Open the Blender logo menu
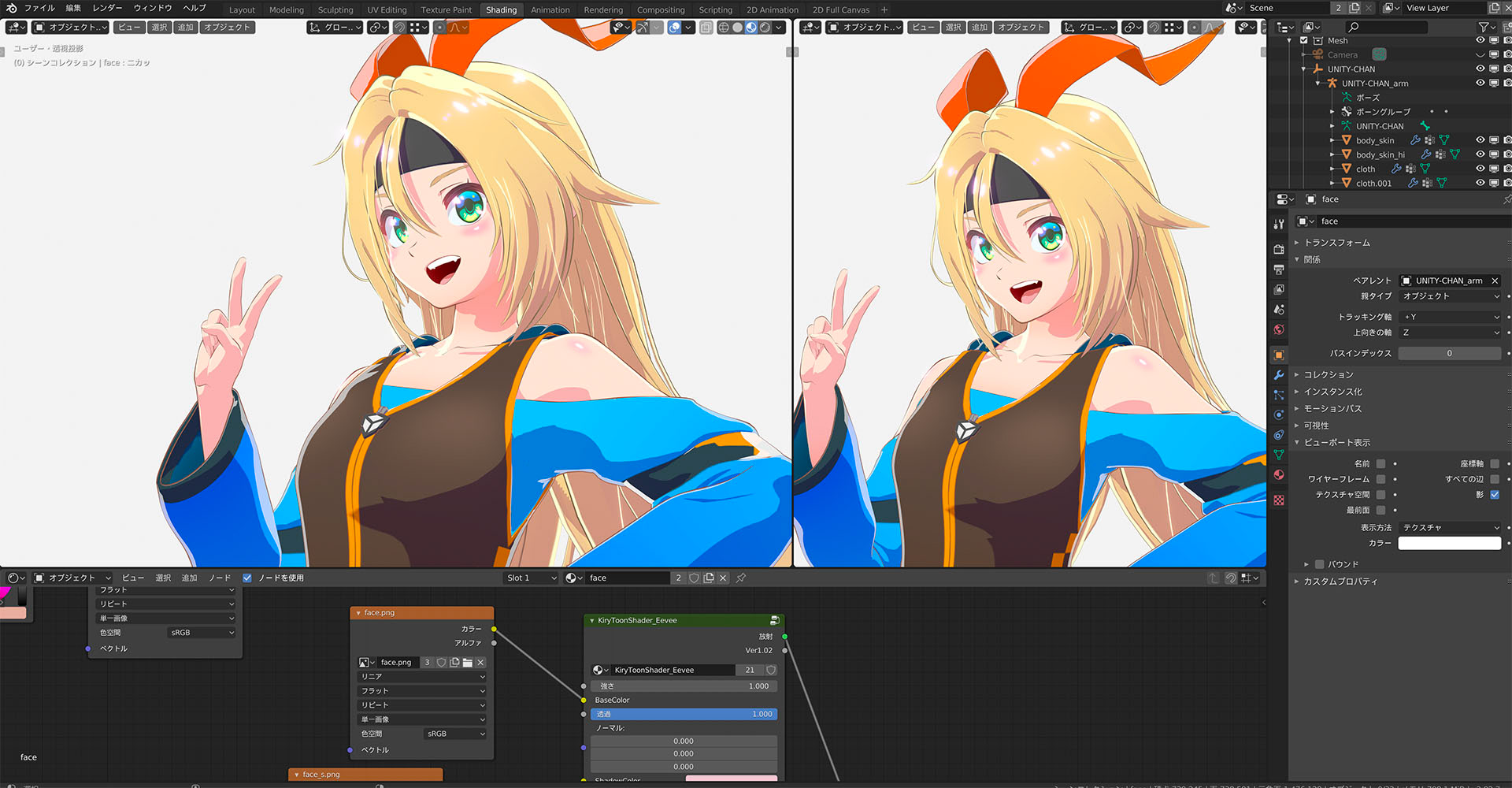Screen dimensions: 1512x788 tap(11, 8)
